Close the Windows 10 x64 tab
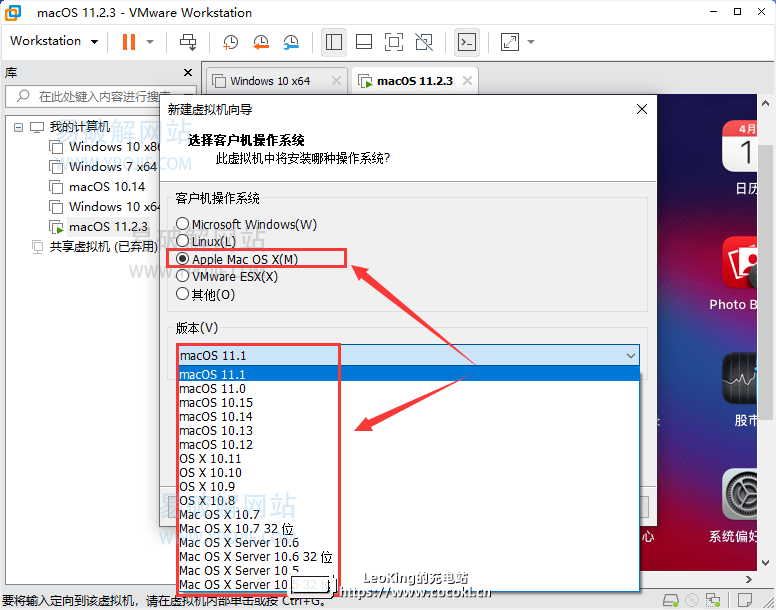Viewport: 776px width, 610px height. 337,81
